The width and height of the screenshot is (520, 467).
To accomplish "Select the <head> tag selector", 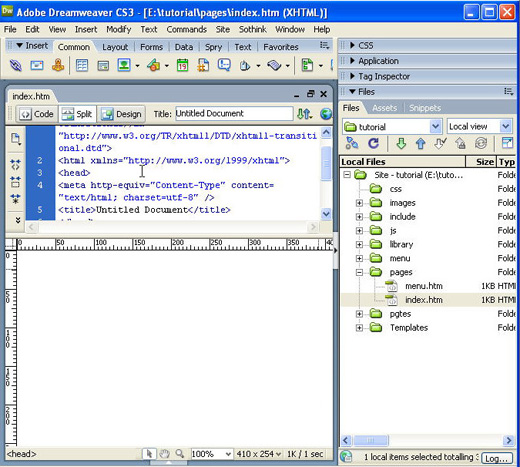I will pos(21,454).
